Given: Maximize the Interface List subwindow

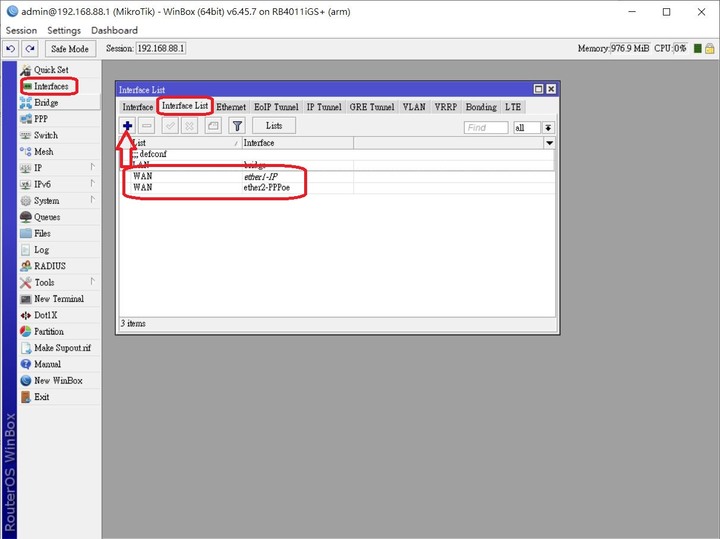Looking at the screenshot, I should pos(539,89).
